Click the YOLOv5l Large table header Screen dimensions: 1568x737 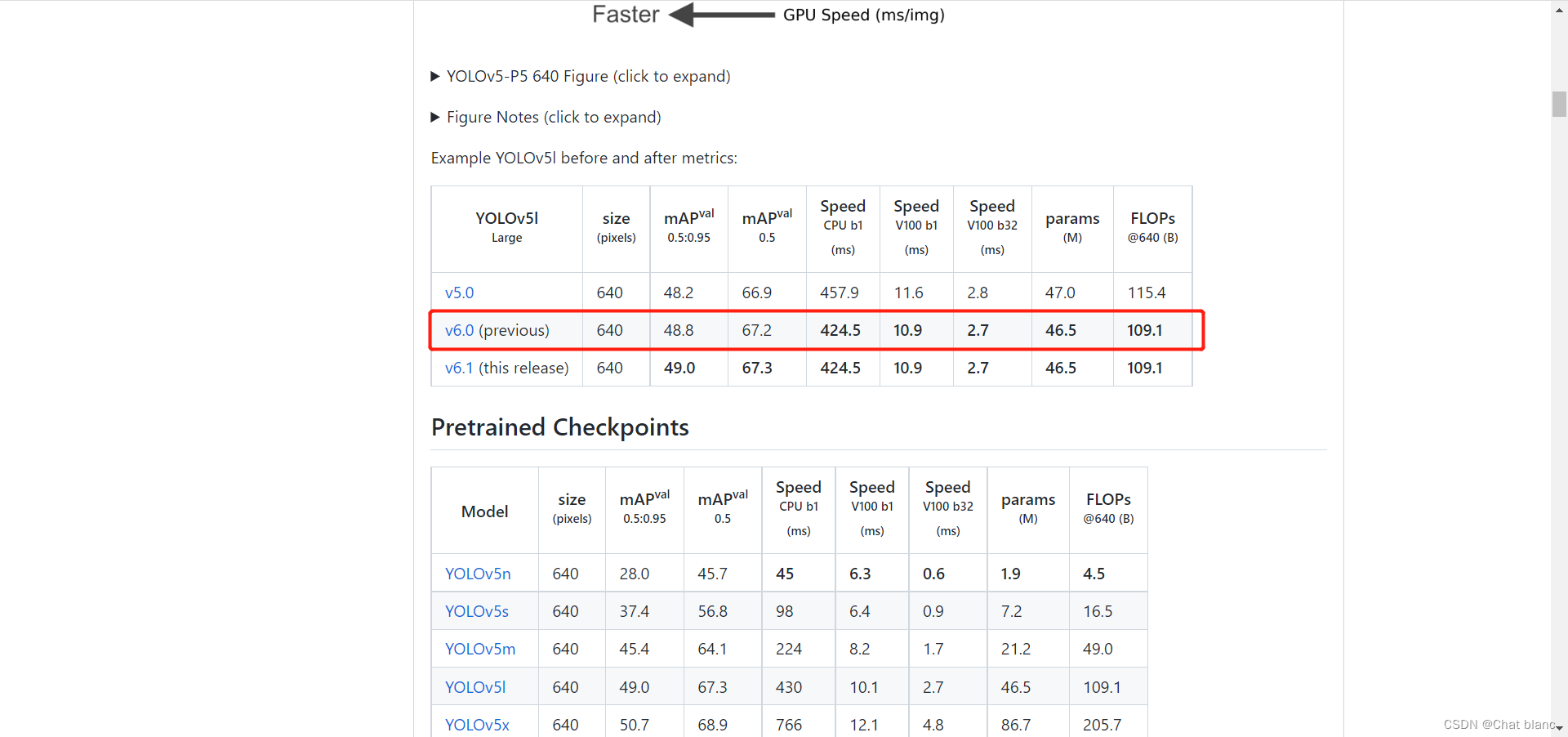click(x=506, y=227)
